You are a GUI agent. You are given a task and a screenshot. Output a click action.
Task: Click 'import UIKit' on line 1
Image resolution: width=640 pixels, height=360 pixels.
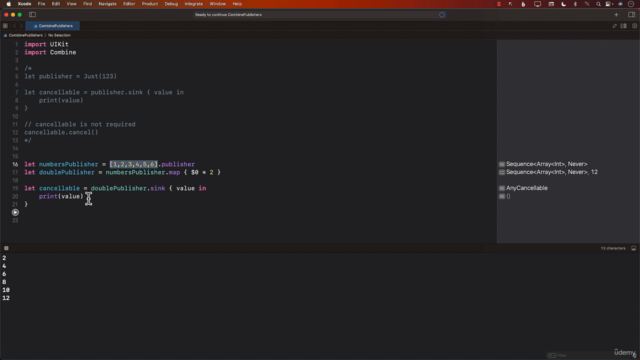pos(46,44)
